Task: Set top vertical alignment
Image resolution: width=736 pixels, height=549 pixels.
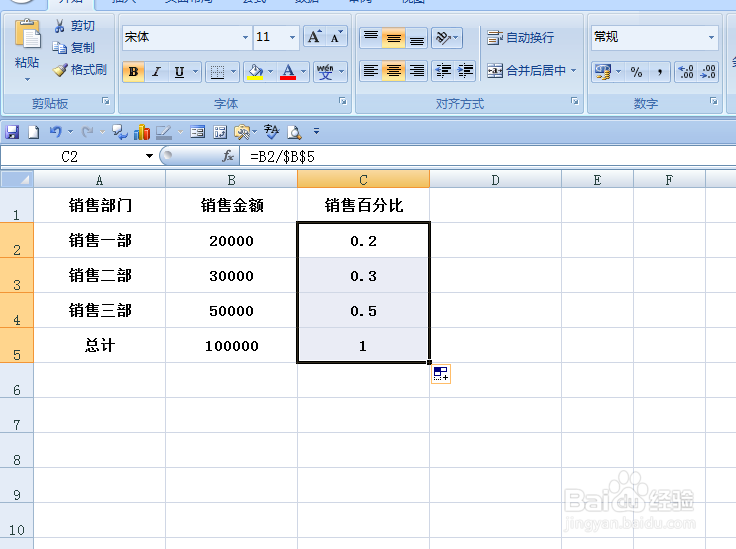Action: [371, 37]
